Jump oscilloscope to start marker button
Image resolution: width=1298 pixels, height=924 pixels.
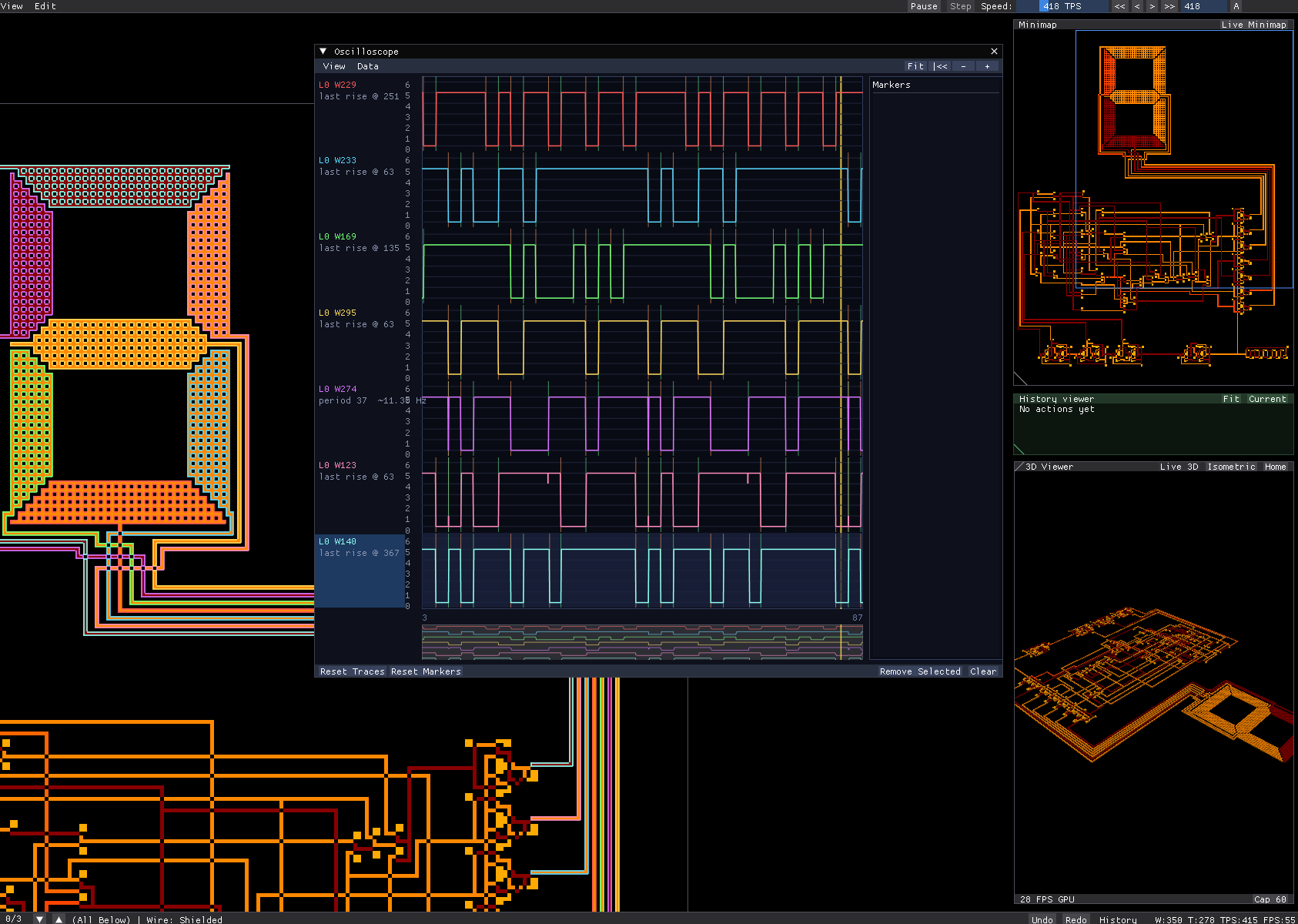tap(941, 66)
